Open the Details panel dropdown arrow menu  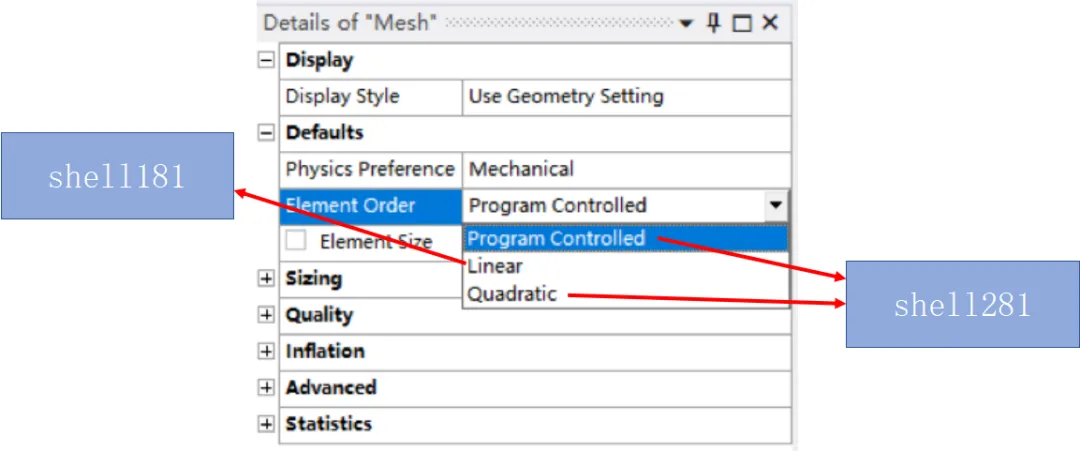click(x=685, y=24)
